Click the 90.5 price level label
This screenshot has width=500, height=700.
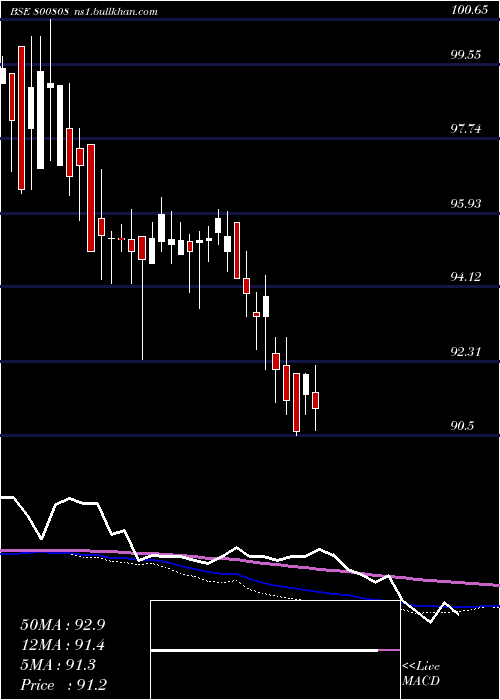[462, 426]
